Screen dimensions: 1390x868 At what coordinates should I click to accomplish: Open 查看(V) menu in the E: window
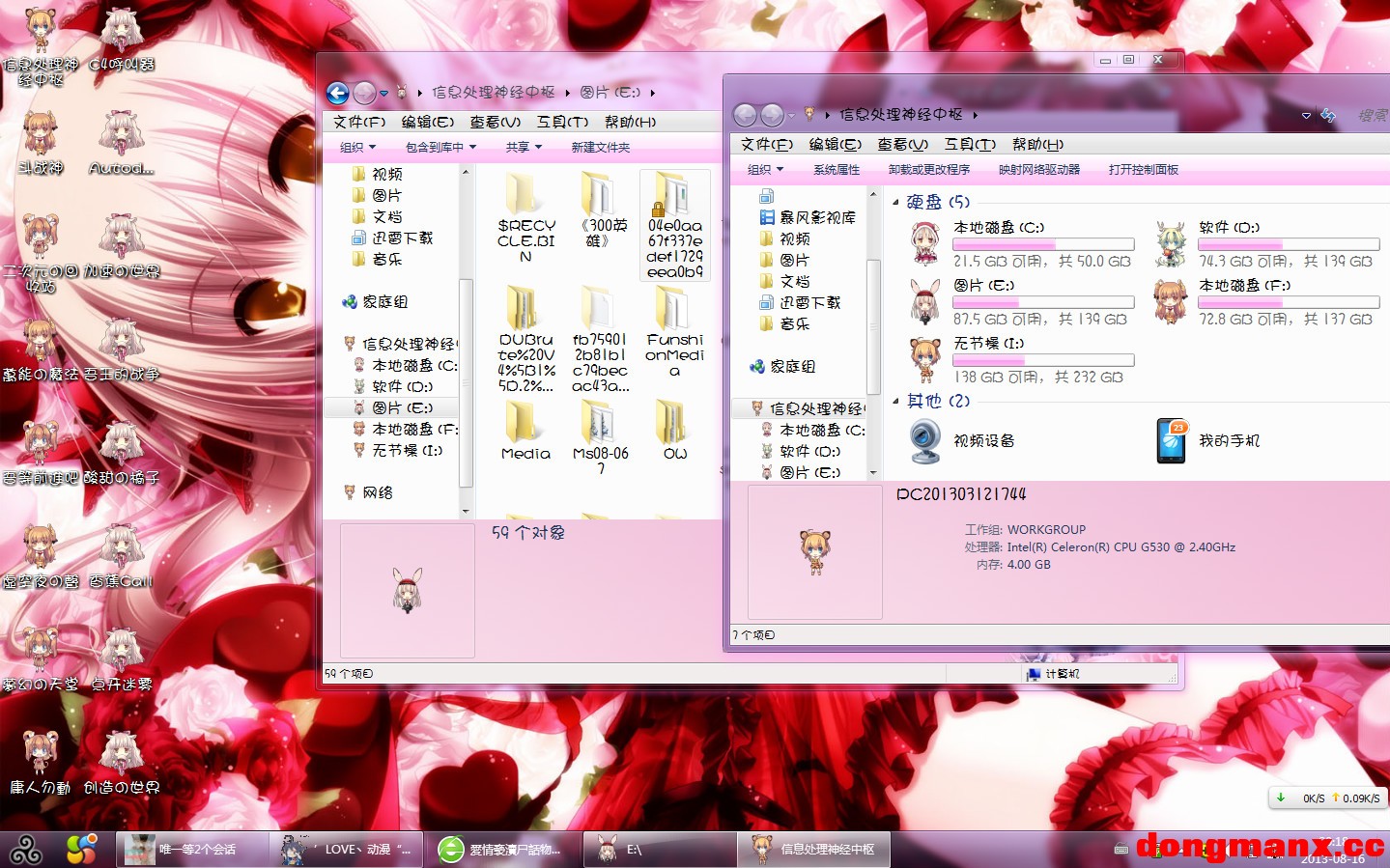pos(495,122)
